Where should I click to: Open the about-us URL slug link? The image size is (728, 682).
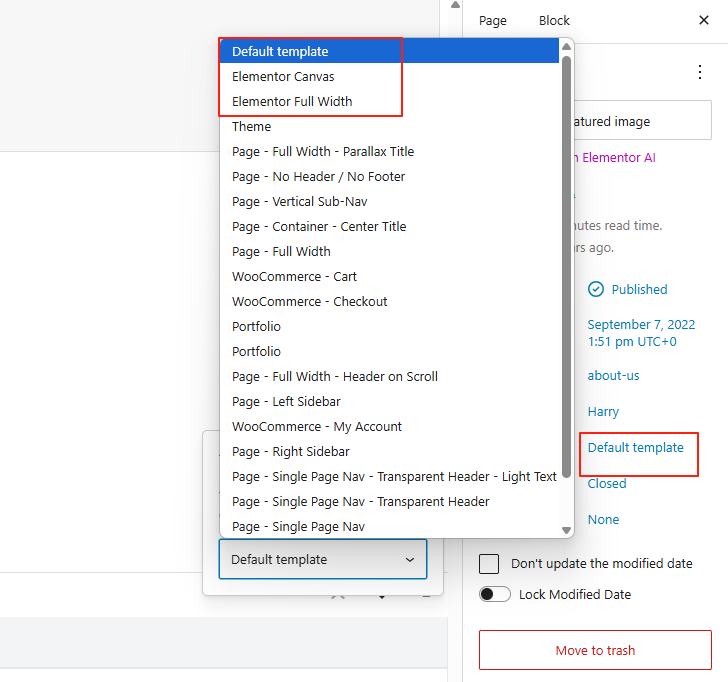click(613, 375)
